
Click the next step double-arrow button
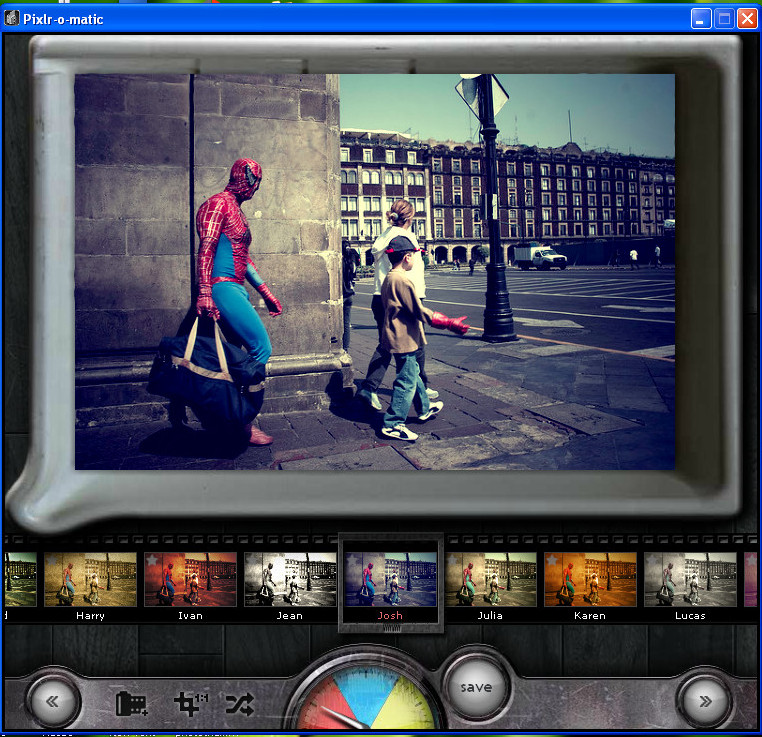pyautogui.click(x=706, y=701)
